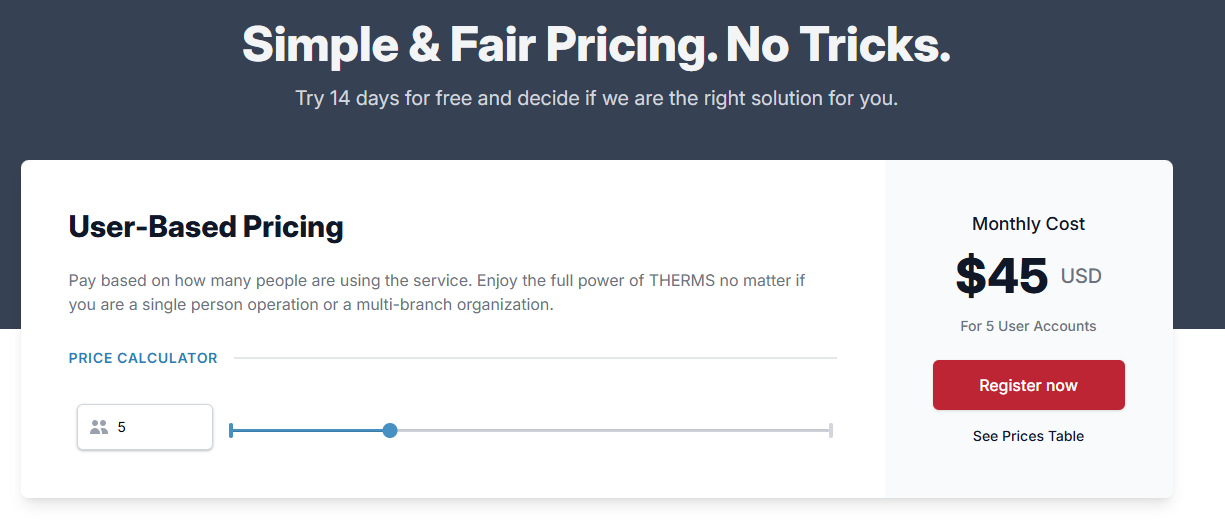The width and height of the screenshot is (1225, 520).
Task: Click the divider line beside Price Calculator
Action: [535, 358]
